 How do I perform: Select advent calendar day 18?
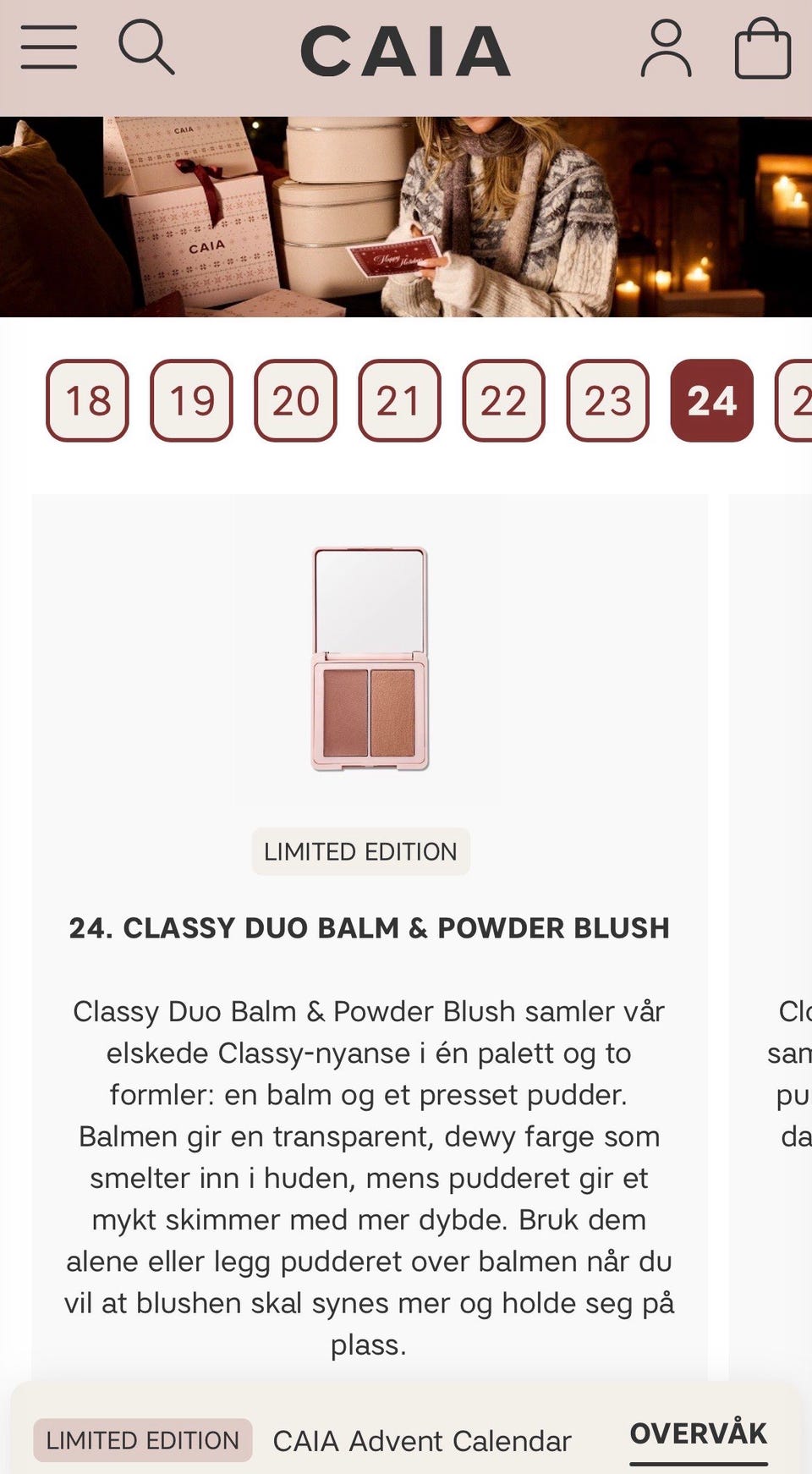point(88,400)
